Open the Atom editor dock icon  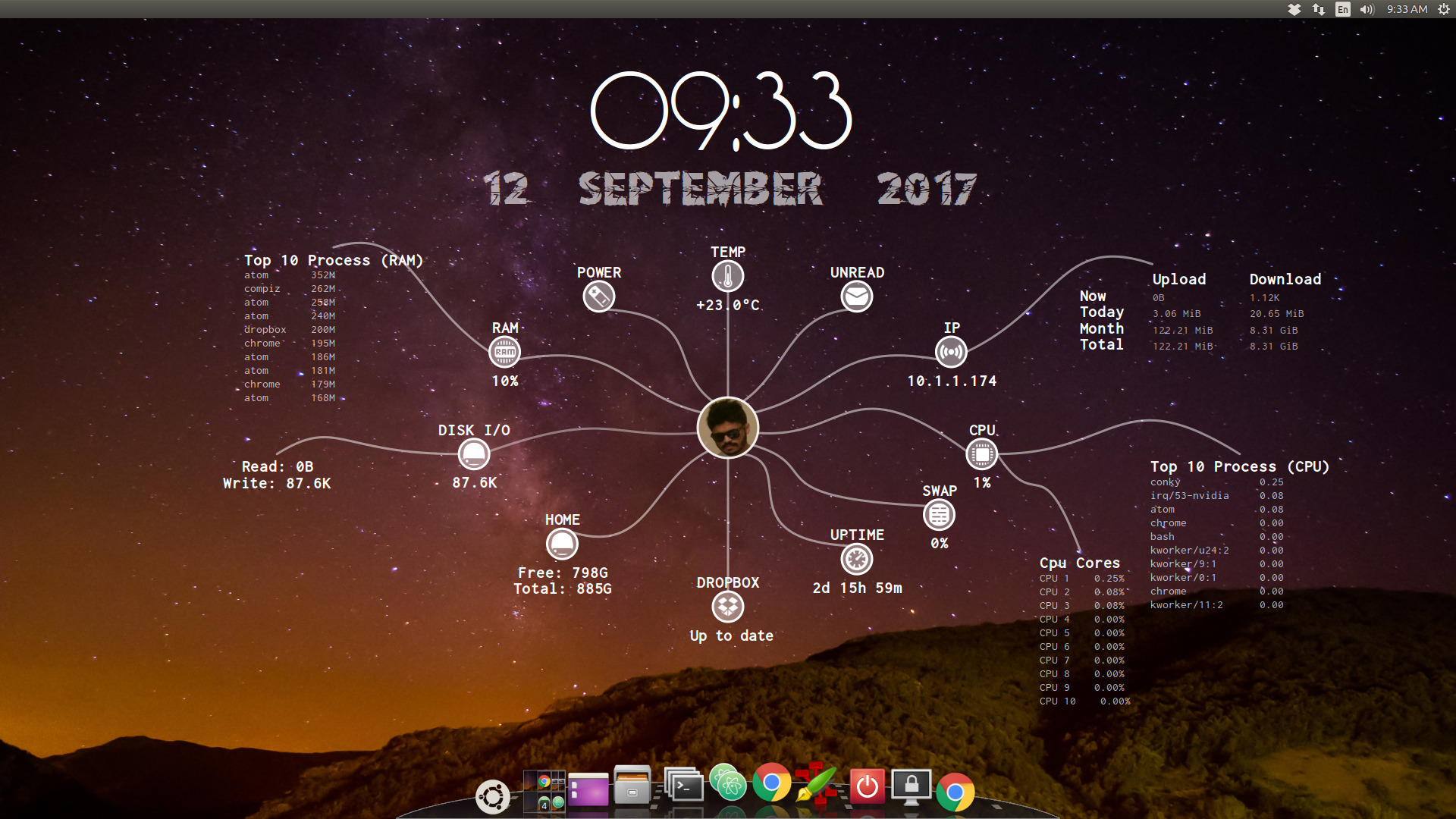(728, 783)
